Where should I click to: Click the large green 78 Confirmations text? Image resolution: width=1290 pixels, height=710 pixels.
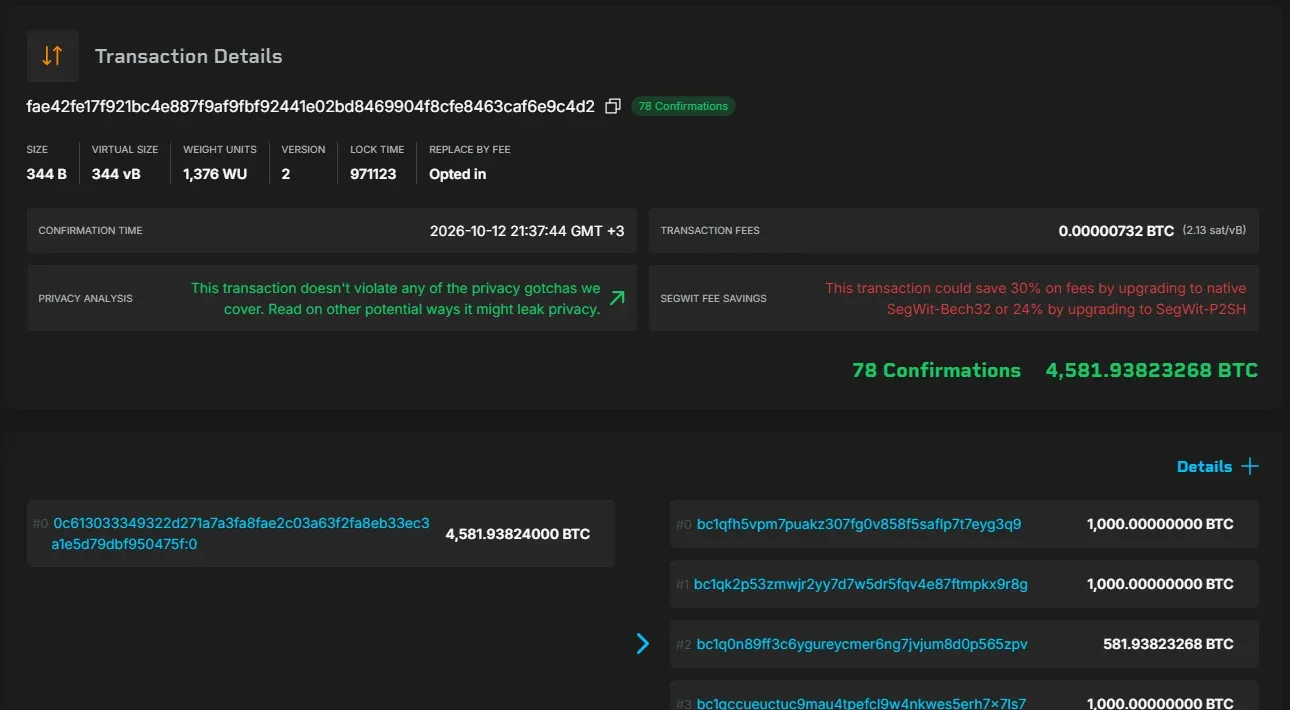[x=936, y=370]
